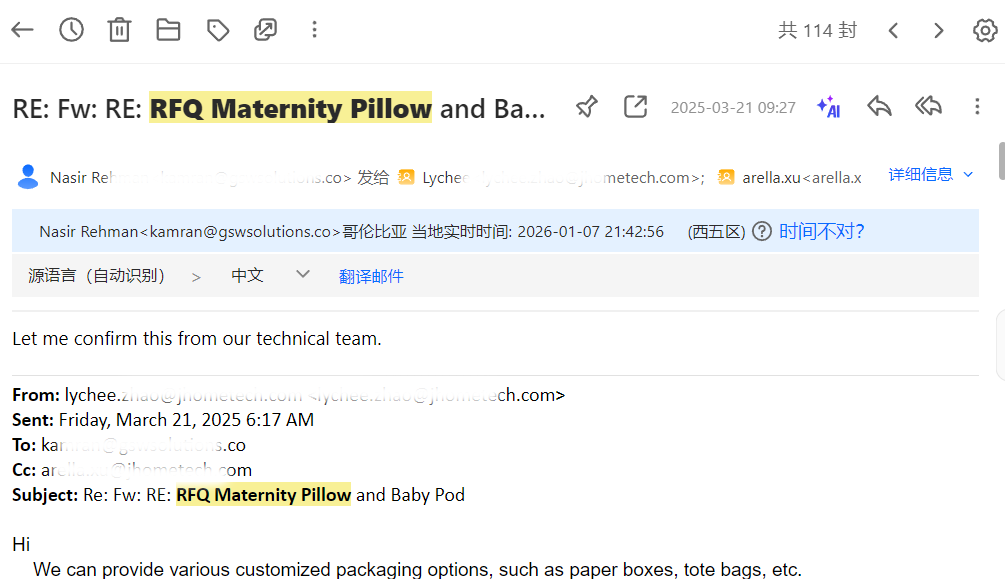The width and height of the screenshot is (1005, 579).
Task: Click 翻译邮件 translate link
Action: coord(371,276)
